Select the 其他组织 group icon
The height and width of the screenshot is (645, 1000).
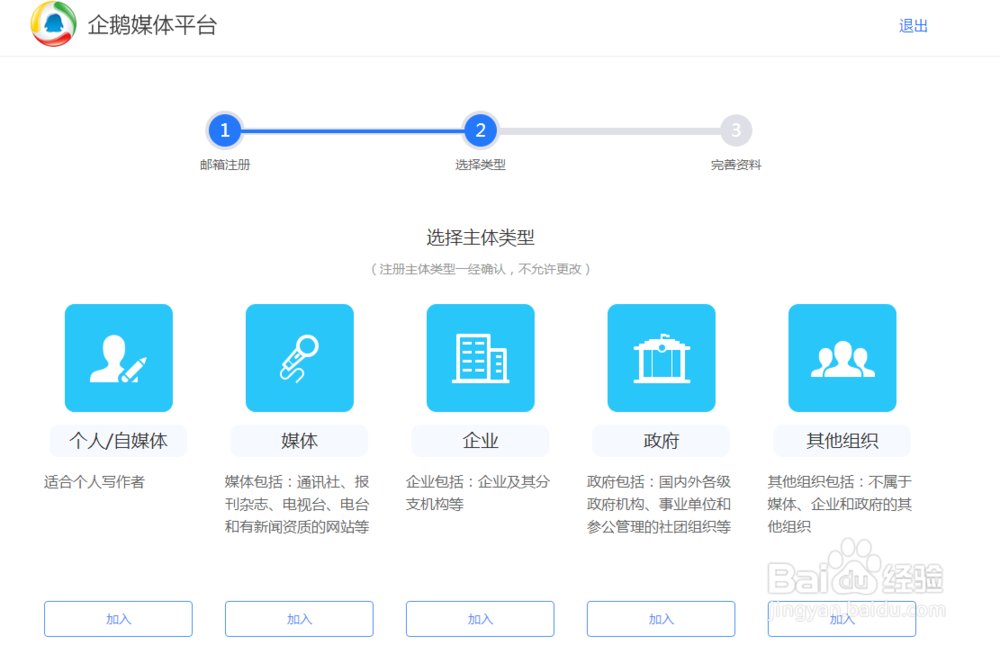click(841, 358)
